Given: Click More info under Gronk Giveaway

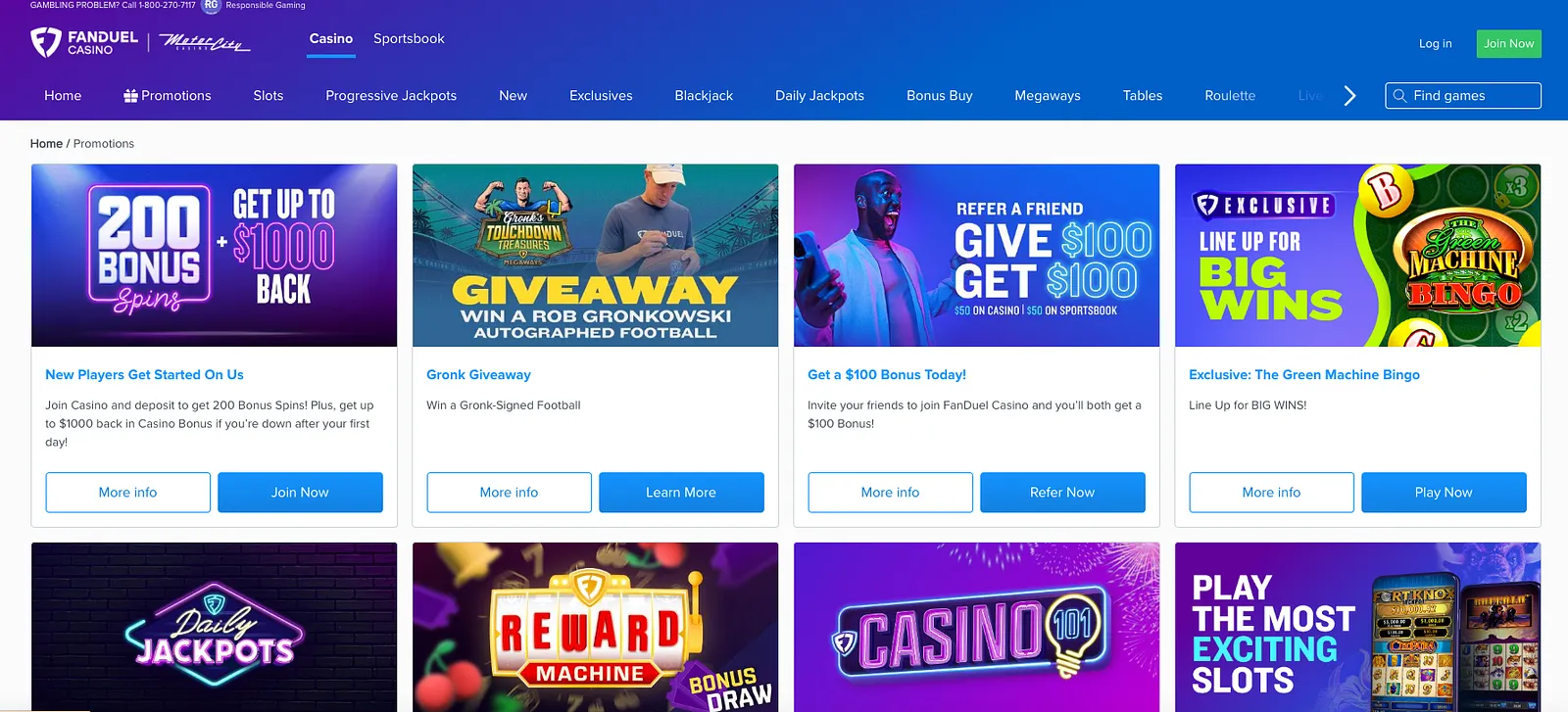Looking at the screenshot, I should (509, 493).
